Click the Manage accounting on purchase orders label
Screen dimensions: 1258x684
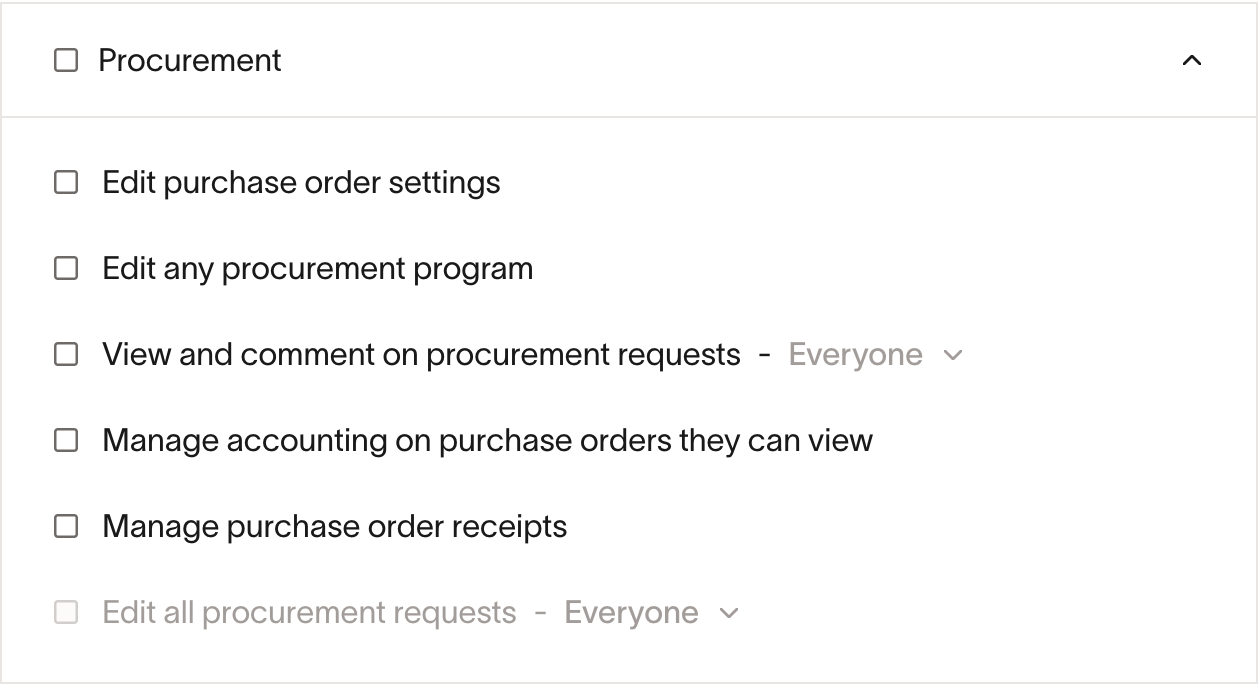pos(487,441)
